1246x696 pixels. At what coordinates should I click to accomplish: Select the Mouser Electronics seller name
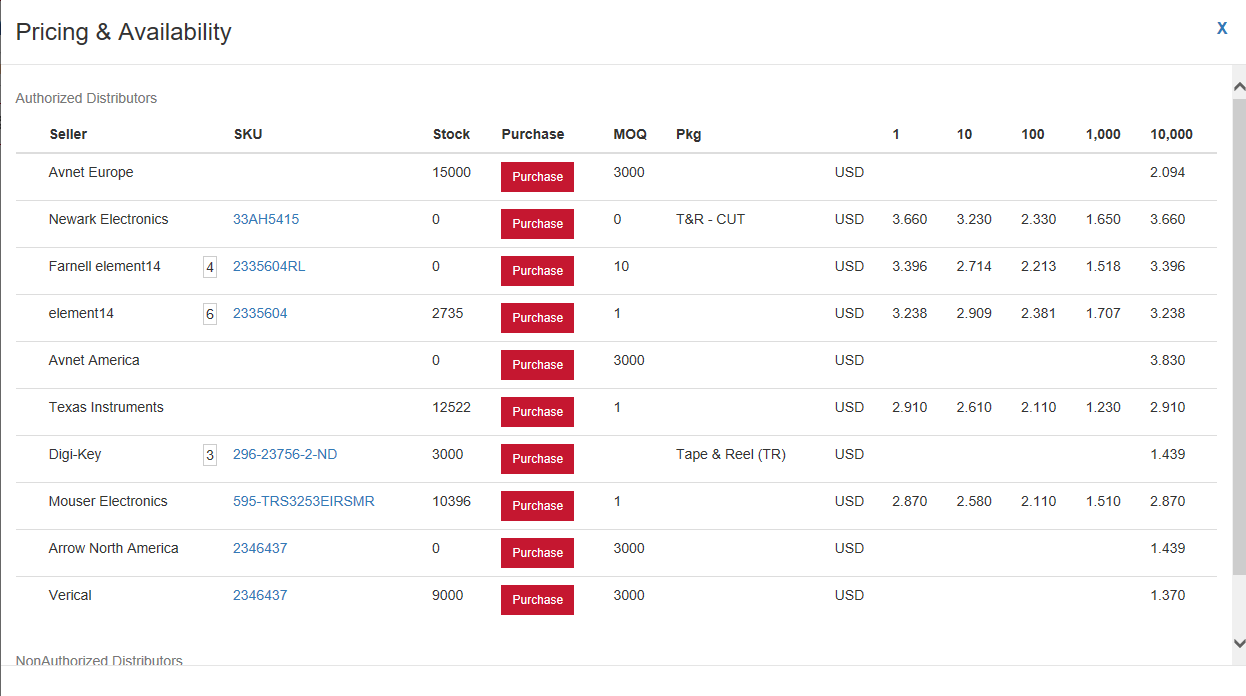point(108,501)
